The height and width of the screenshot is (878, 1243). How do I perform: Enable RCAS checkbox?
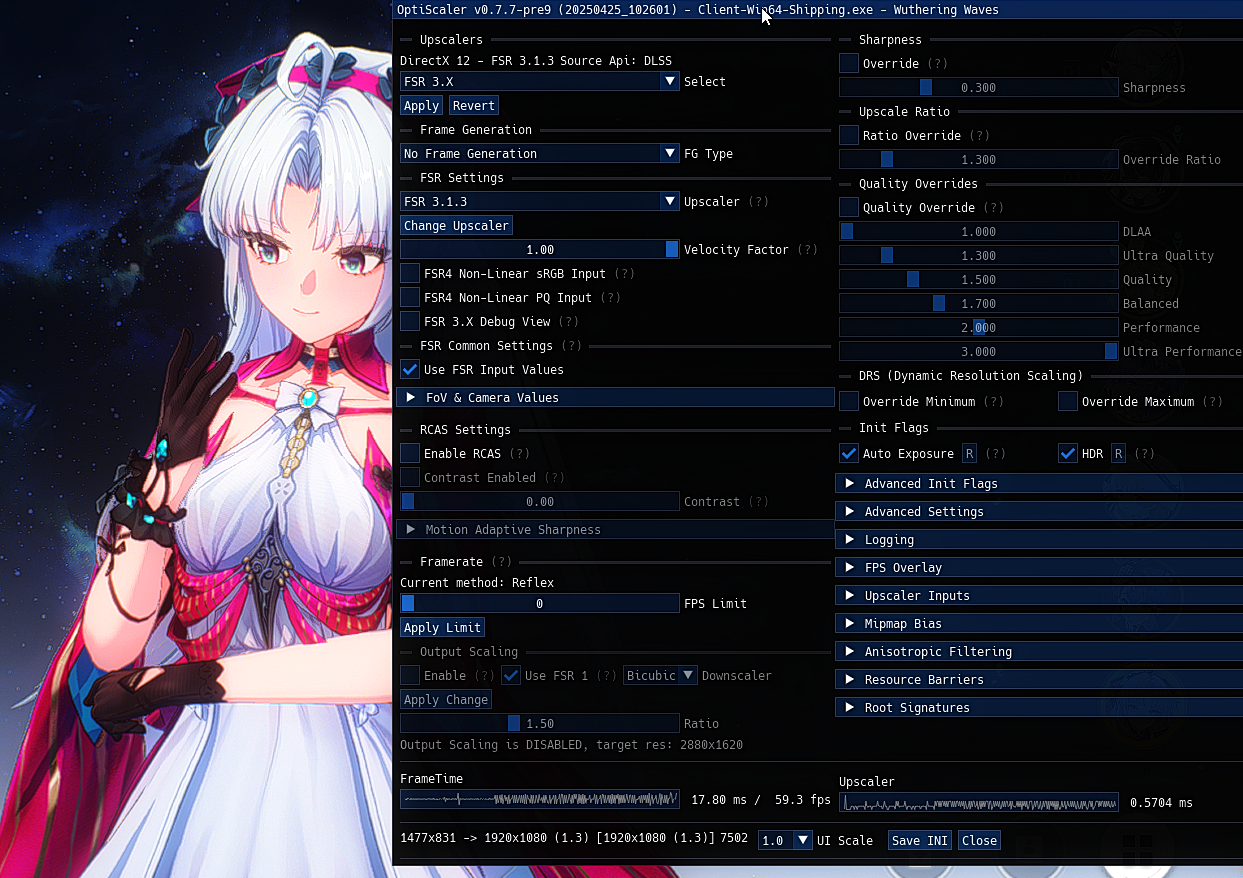pos(410,453)
